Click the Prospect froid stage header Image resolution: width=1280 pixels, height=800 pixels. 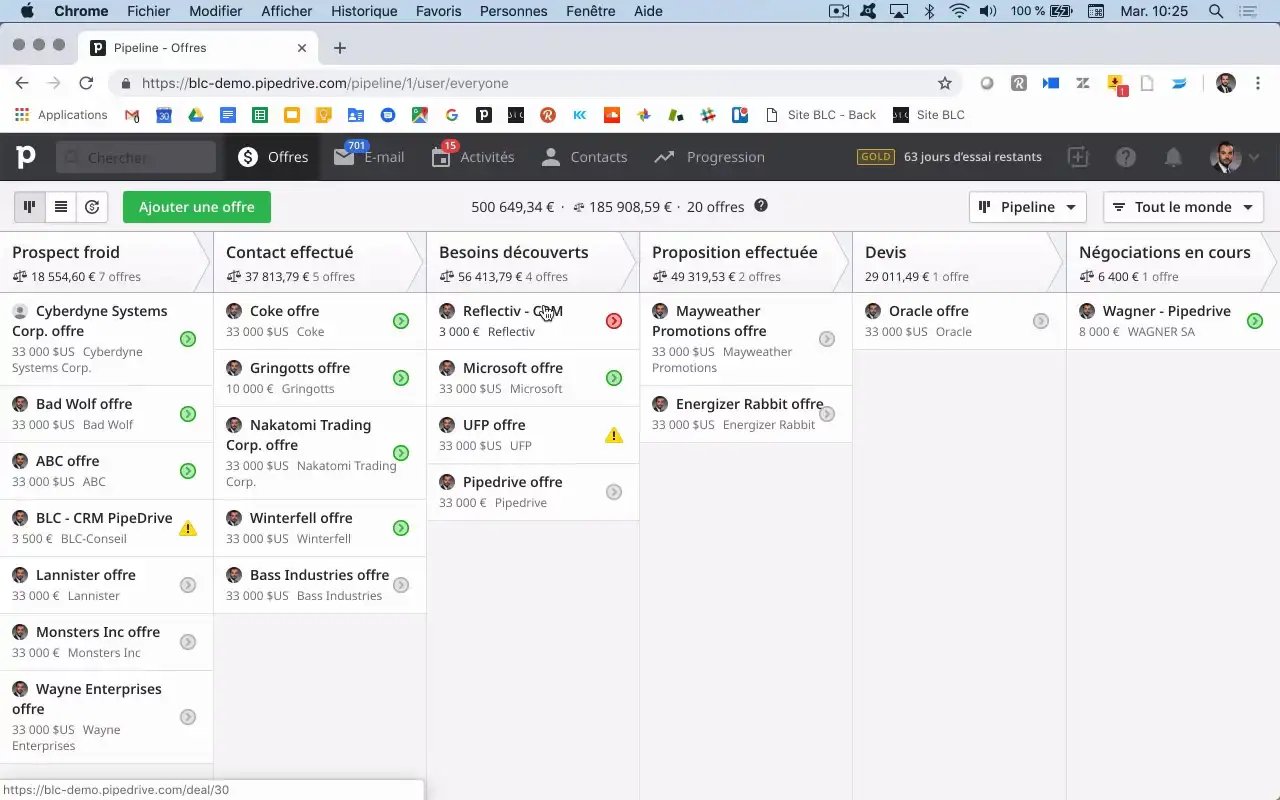click(x=106, y=263)
